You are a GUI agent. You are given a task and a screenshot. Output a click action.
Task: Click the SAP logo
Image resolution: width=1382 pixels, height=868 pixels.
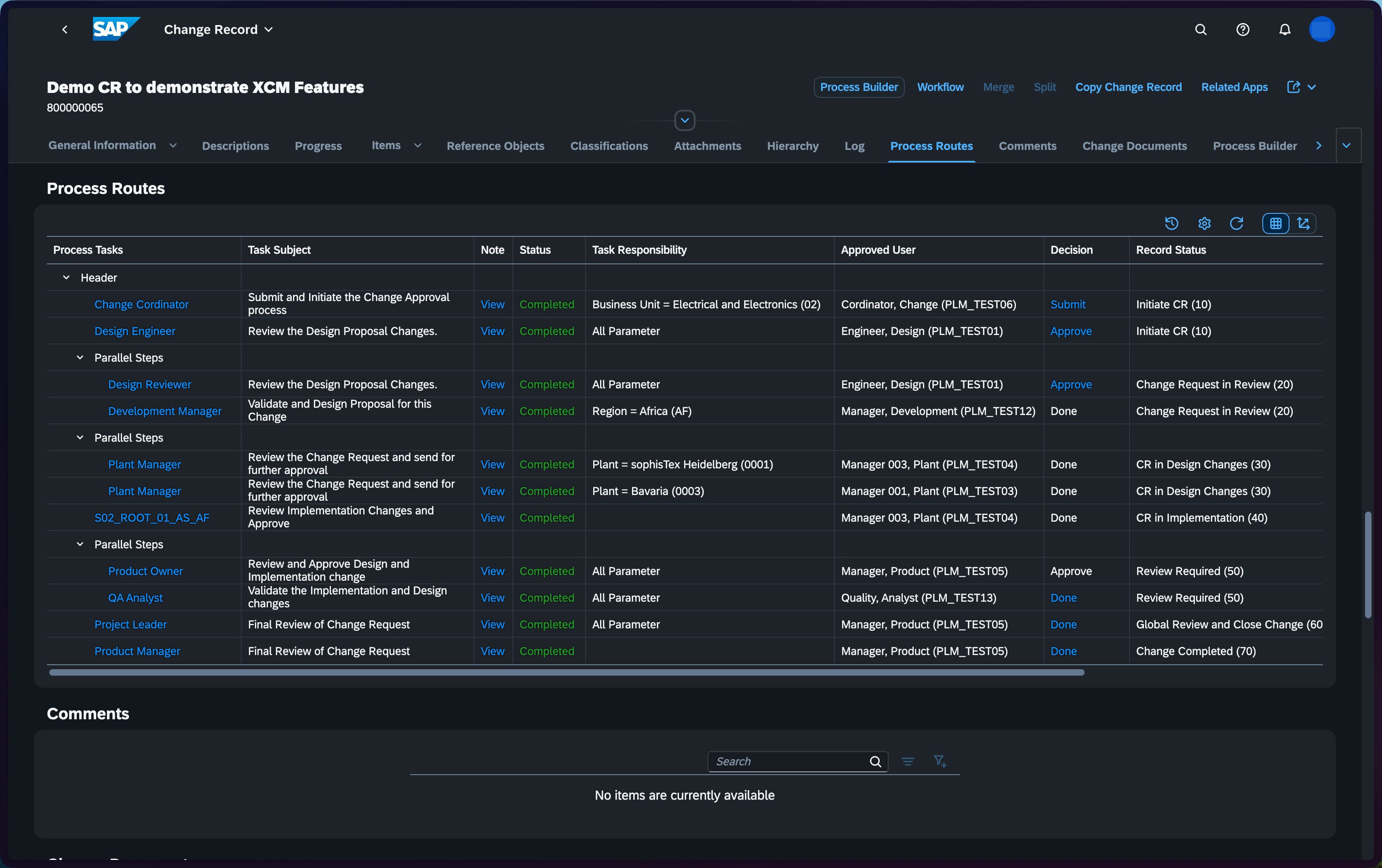[x=116, y=29]
